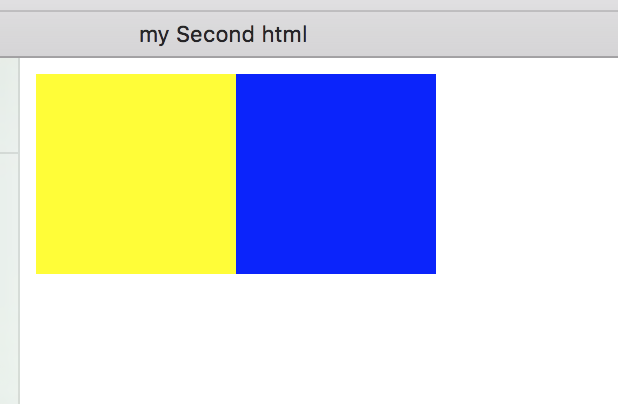Click the empty tab bar right of the title
This screenshot has height=404, width=618.
coord(460,35)
